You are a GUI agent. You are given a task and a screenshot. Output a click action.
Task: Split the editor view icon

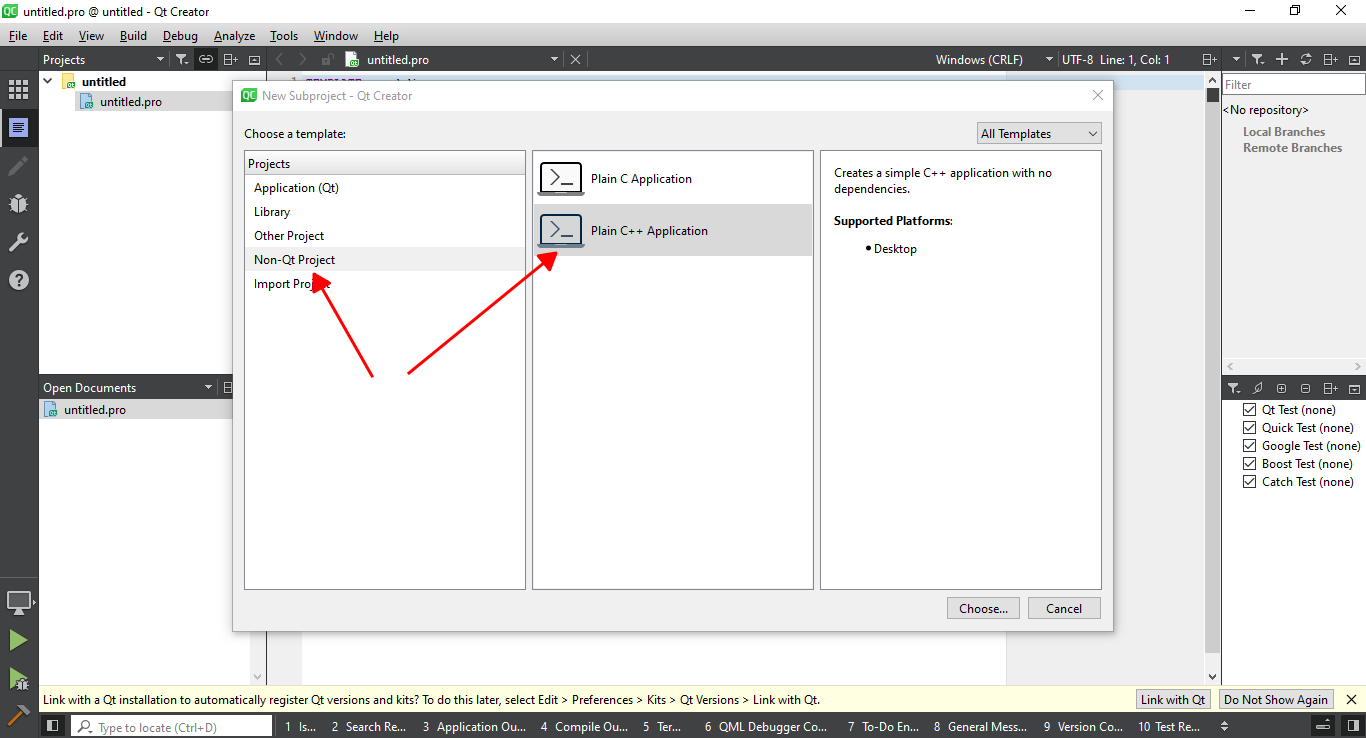(1209, 60)
